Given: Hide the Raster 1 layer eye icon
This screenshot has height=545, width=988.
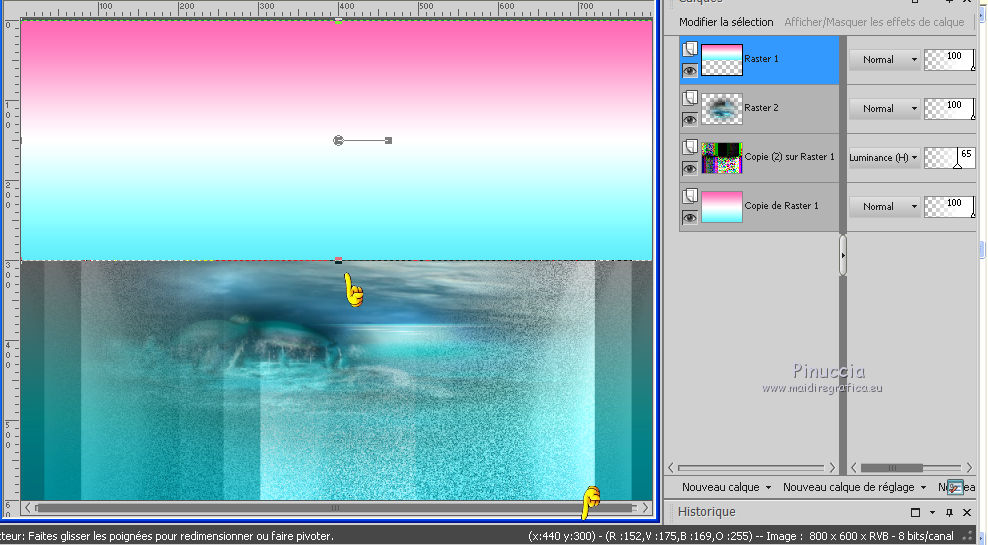Looking at the screenshot, I should tap(690, 71).
